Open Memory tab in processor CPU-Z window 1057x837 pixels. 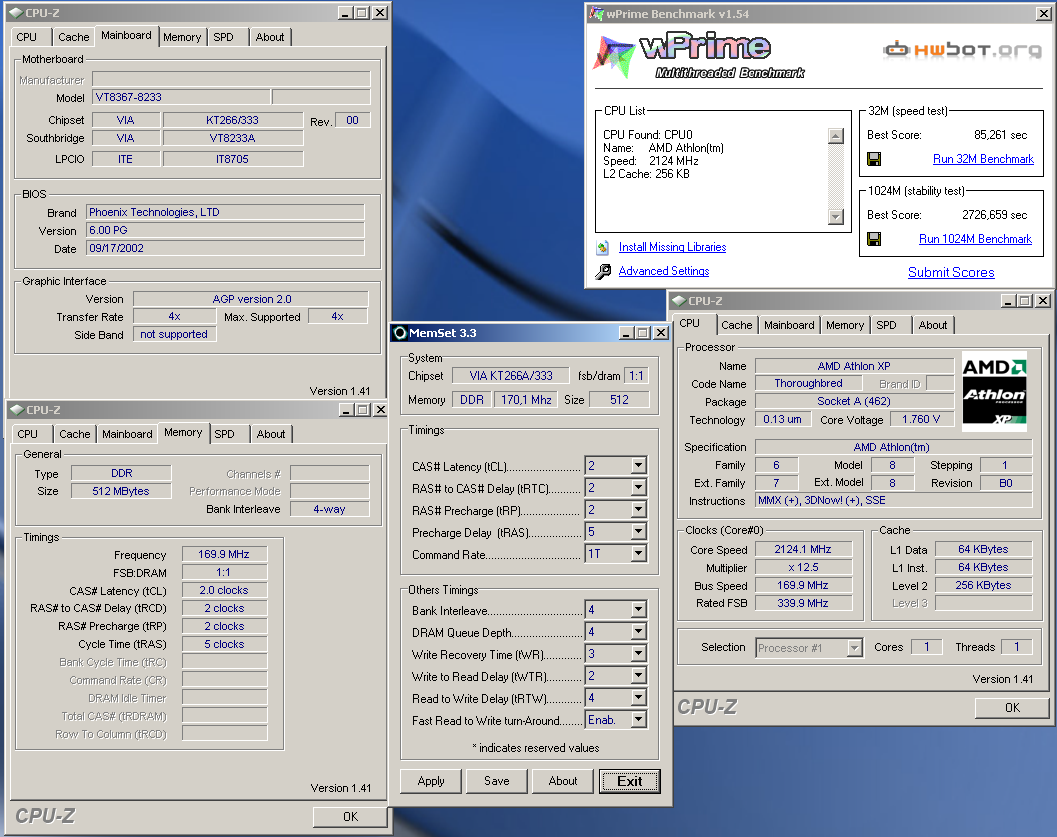[845, 325]
